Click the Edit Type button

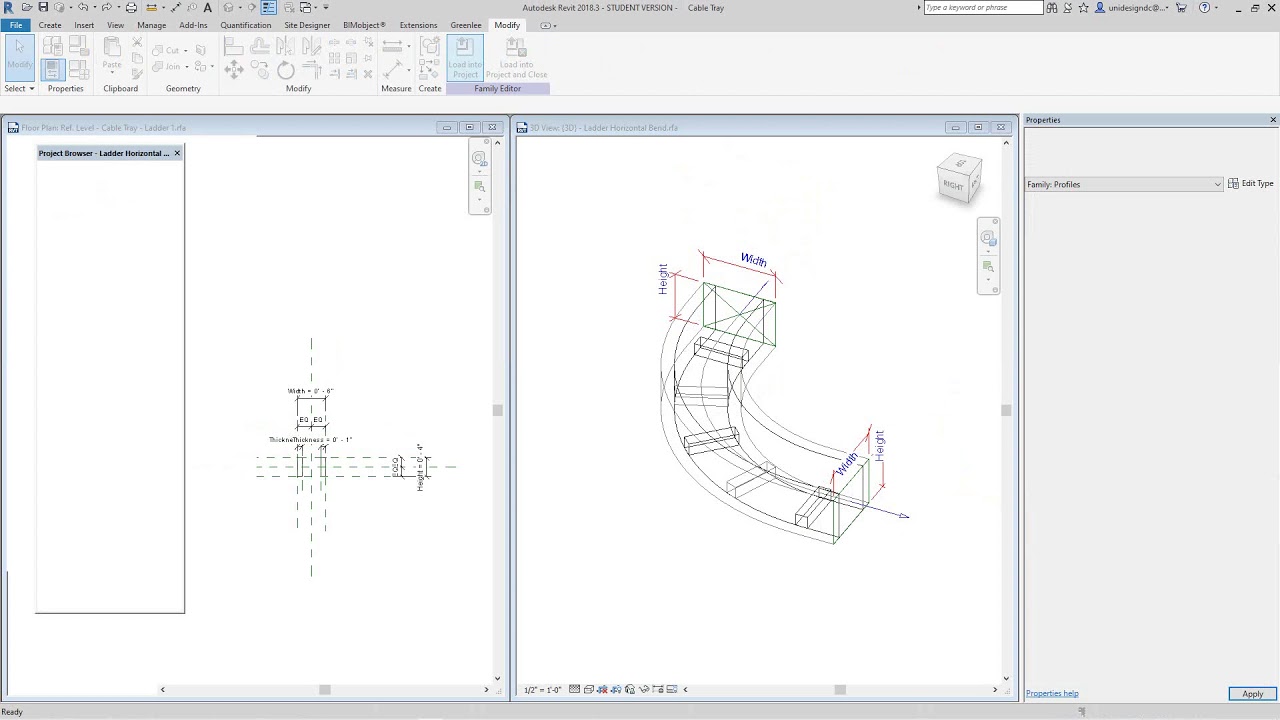click(x=1250, y=184)
